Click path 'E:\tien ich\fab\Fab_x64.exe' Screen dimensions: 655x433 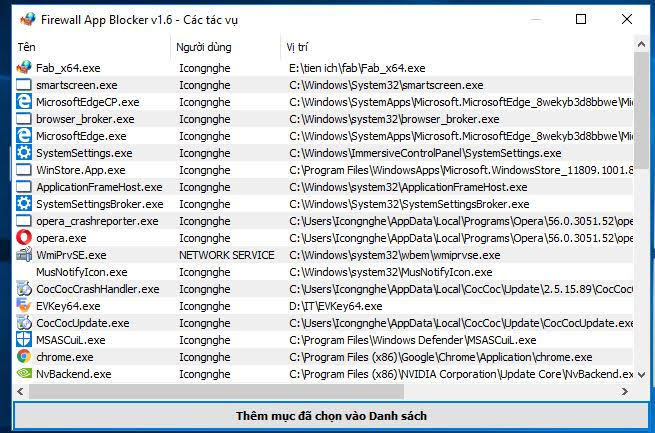tap(357, 68)
